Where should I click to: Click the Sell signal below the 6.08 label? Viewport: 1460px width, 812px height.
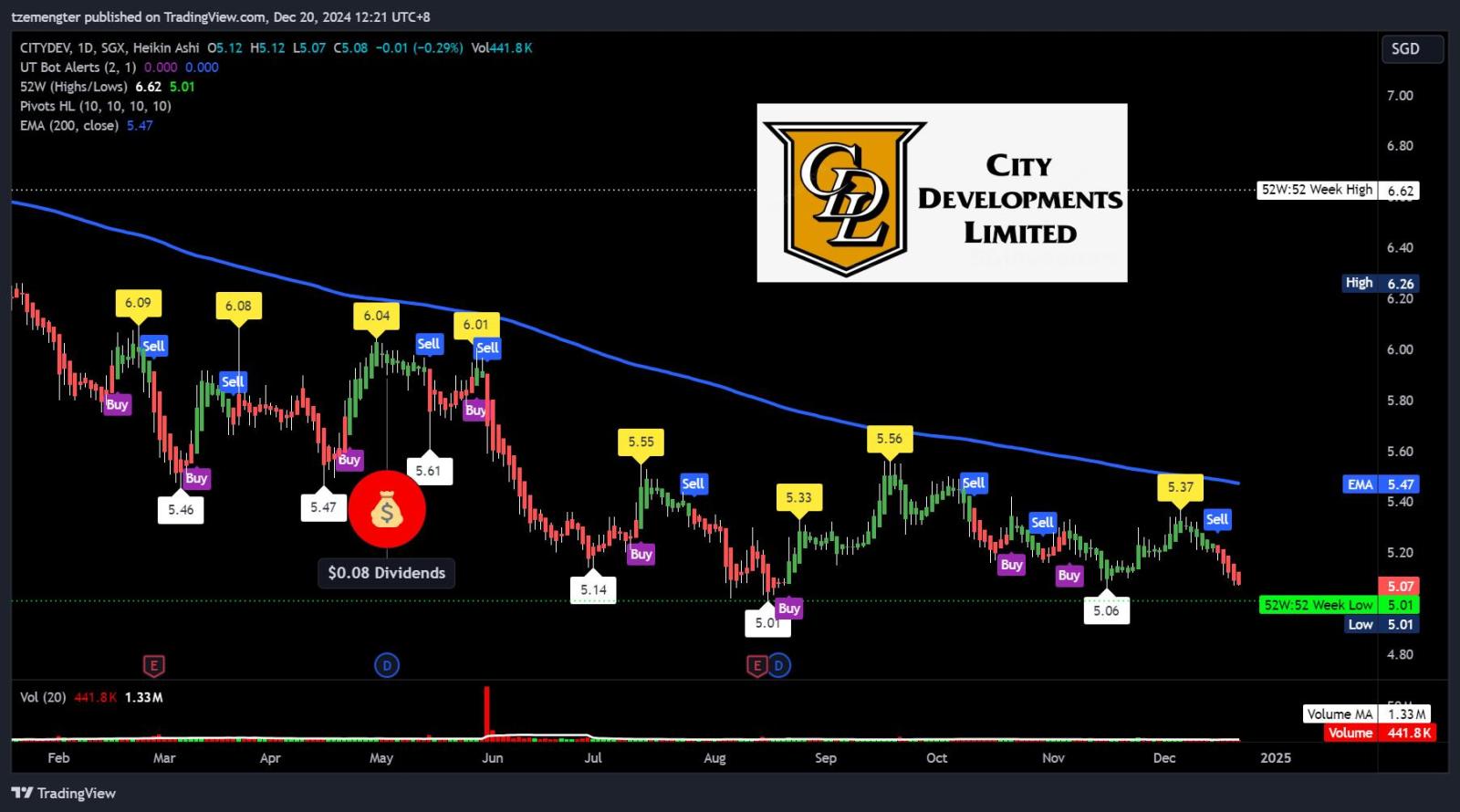point(233,381)
